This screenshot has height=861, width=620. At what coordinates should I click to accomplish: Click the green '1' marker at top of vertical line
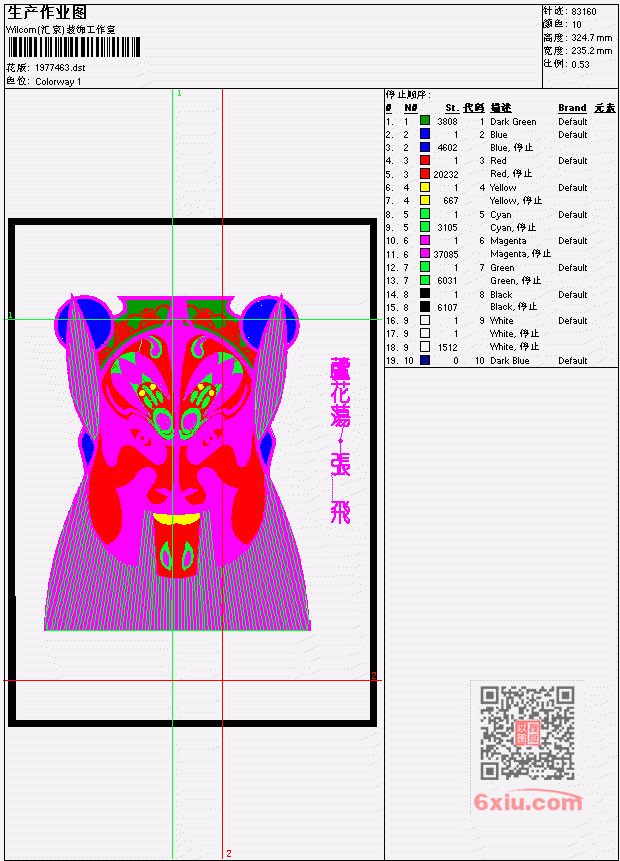[x=179, y=93]
